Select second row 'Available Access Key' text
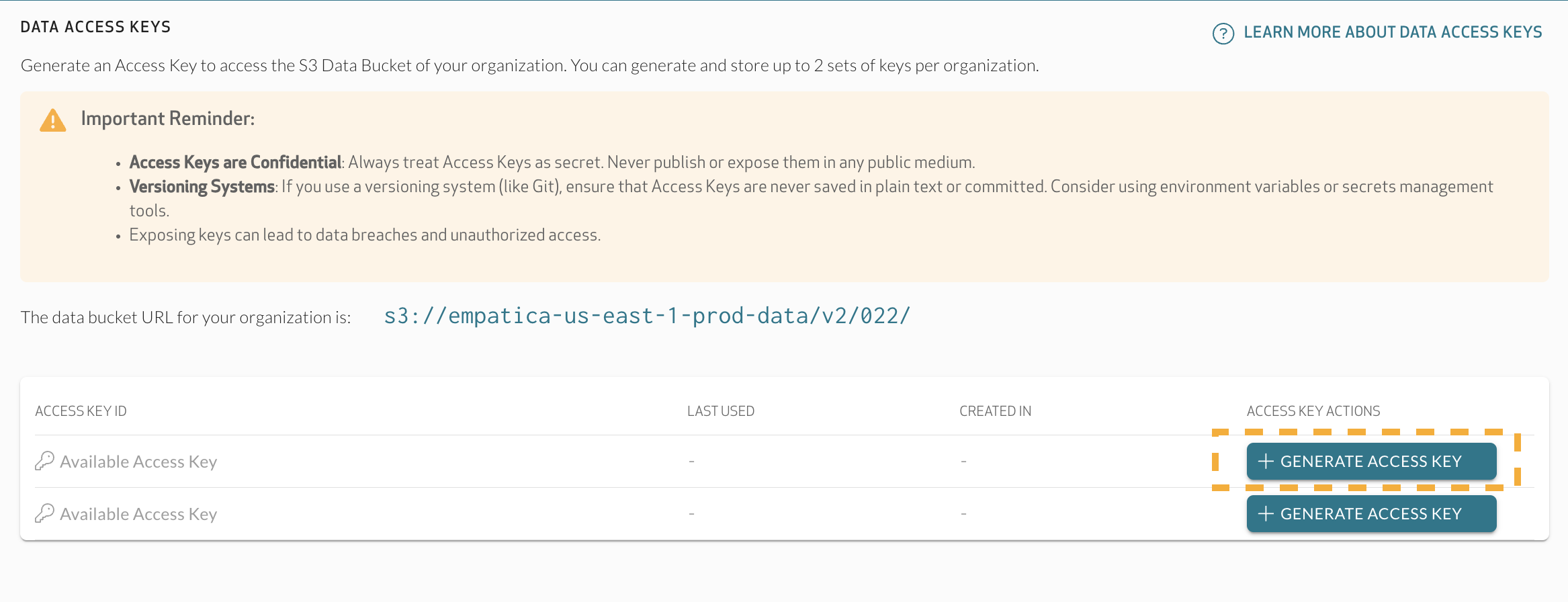The image size is (1568, 602). pyautogui.click(x=138, y=514)
